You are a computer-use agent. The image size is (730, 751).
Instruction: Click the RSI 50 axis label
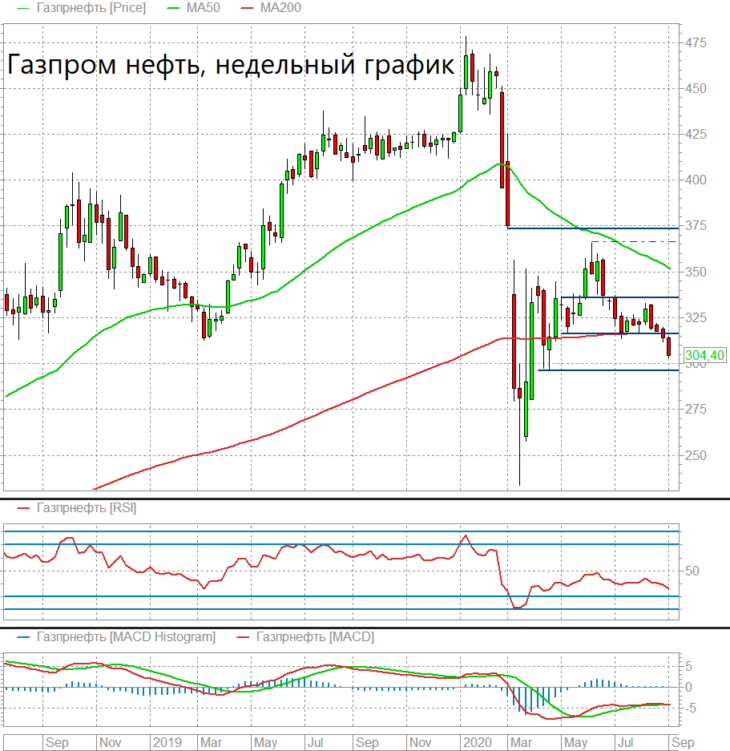pyautogui.click(x=692, y=571)
